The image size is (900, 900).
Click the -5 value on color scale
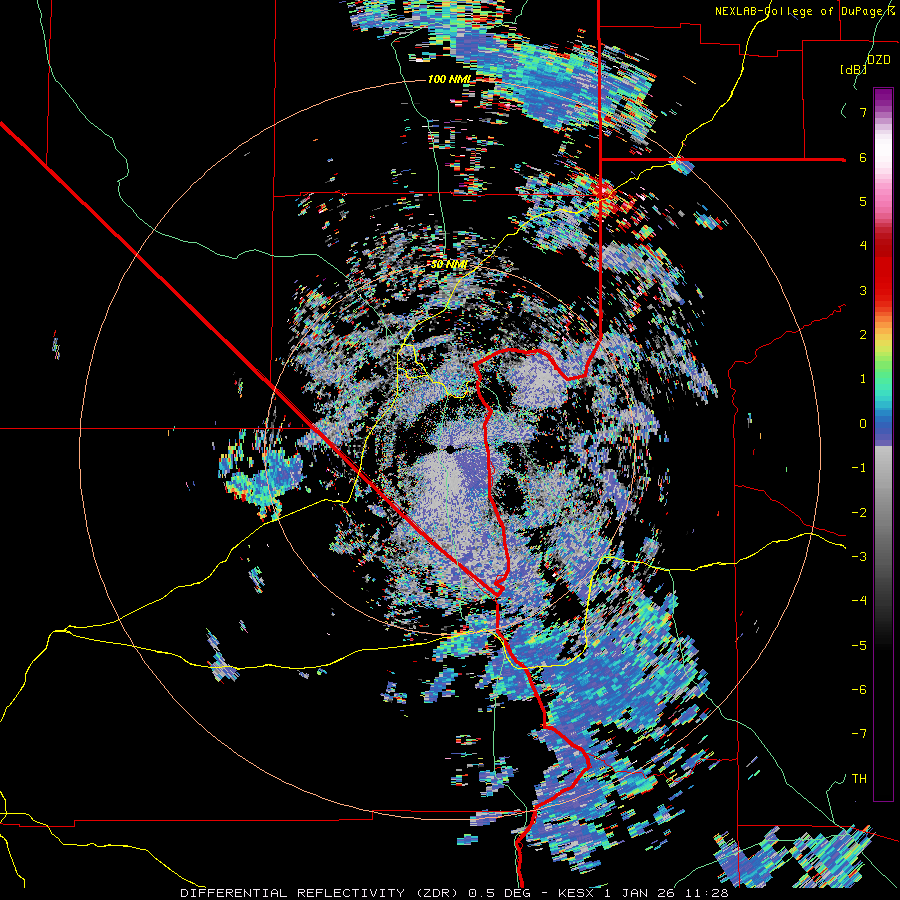(x=859, y=646)
